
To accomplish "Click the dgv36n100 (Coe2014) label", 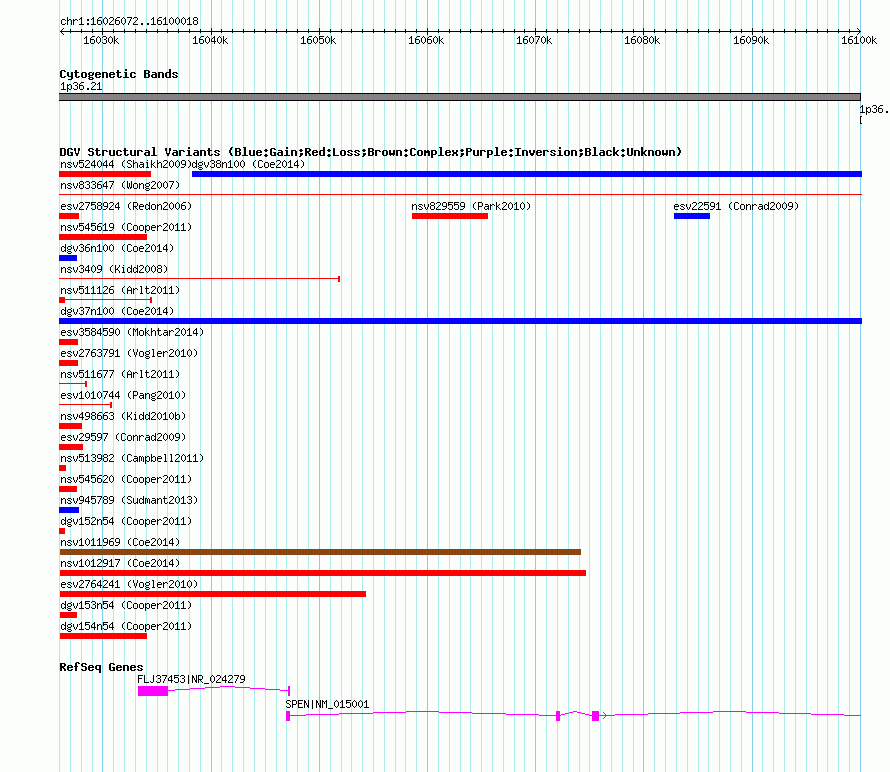I will 117,248.
